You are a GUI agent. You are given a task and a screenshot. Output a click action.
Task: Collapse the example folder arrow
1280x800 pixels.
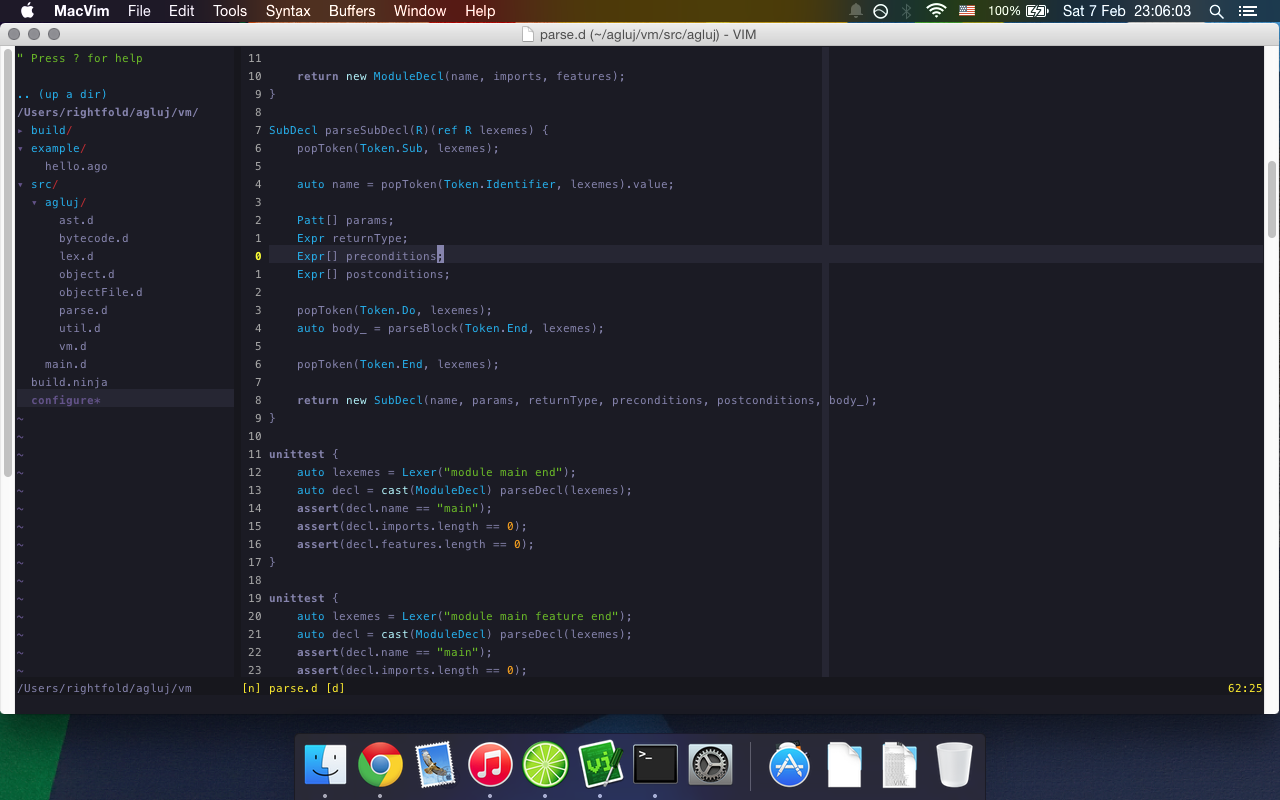[x=20, y=148]
